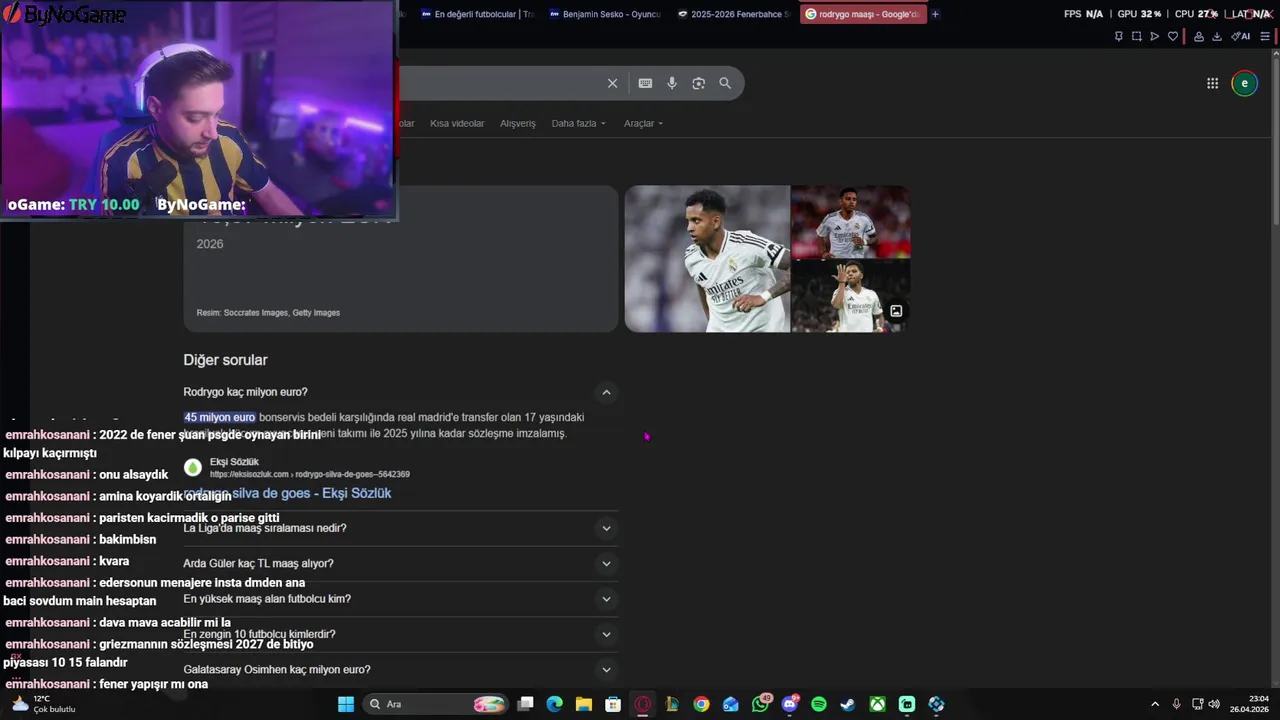Launch League of Legends from taskbar
Image resolution: width=1280 pixels, height=720 pixels.
672,704
